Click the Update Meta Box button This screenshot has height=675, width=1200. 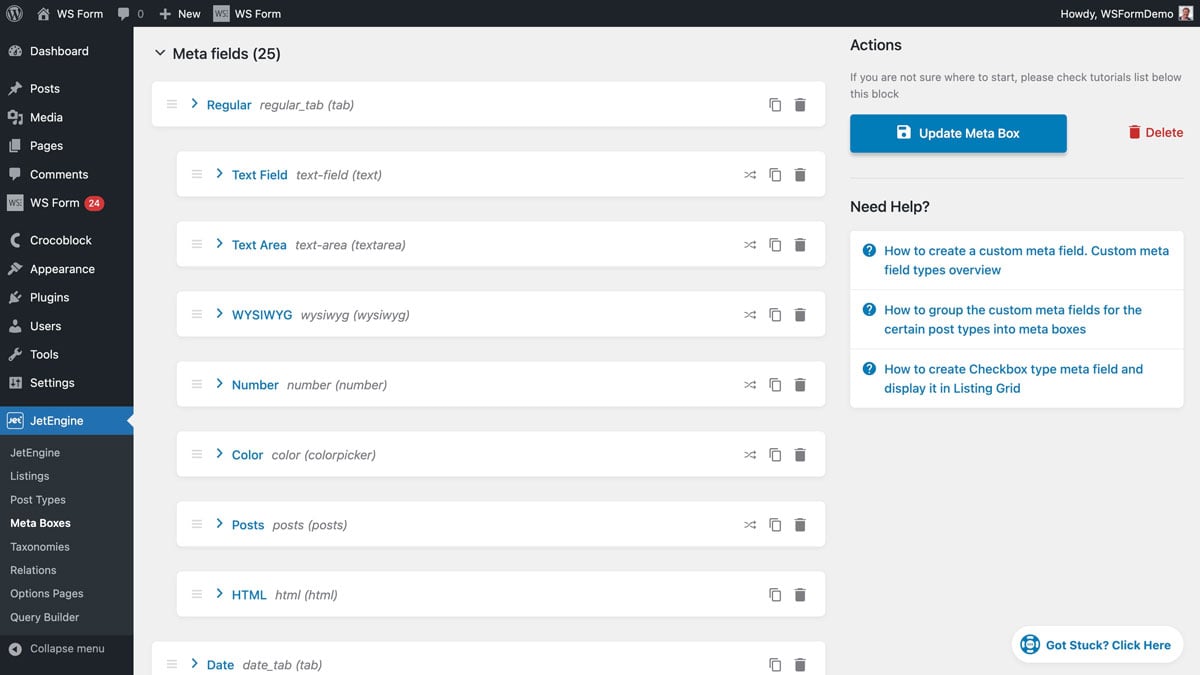957,131
